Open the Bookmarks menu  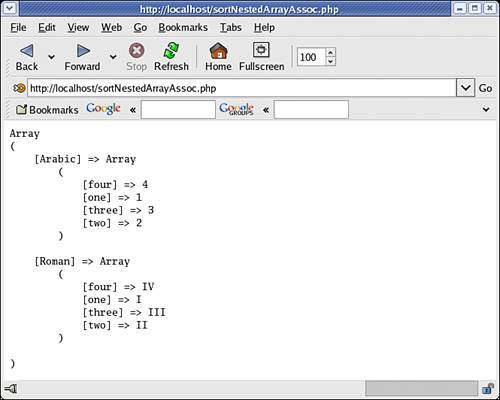click(x=183, y=27)
